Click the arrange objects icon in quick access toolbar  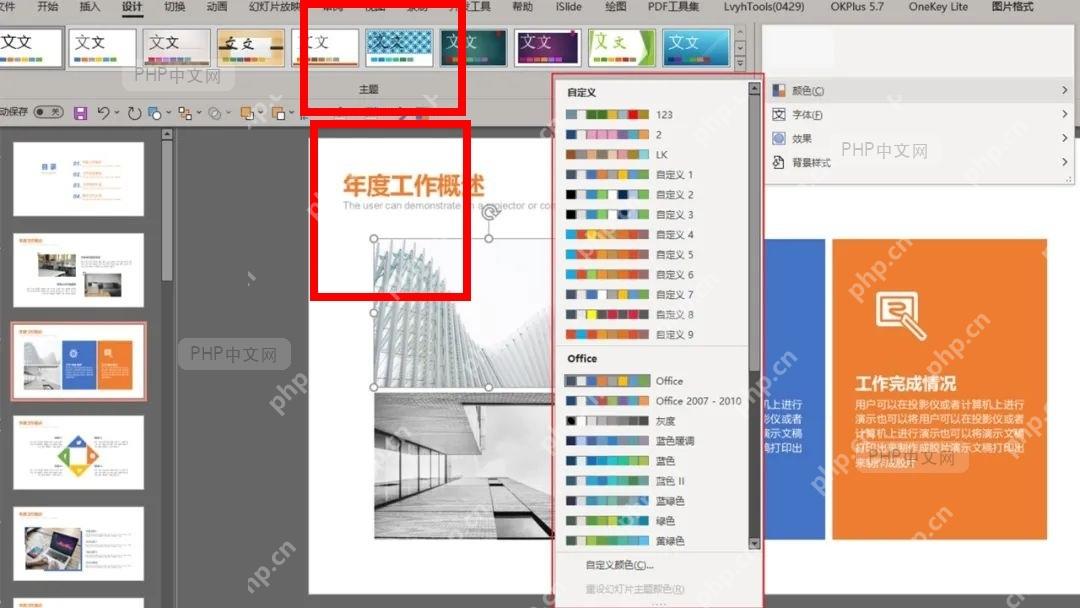[x=185, y=113]
